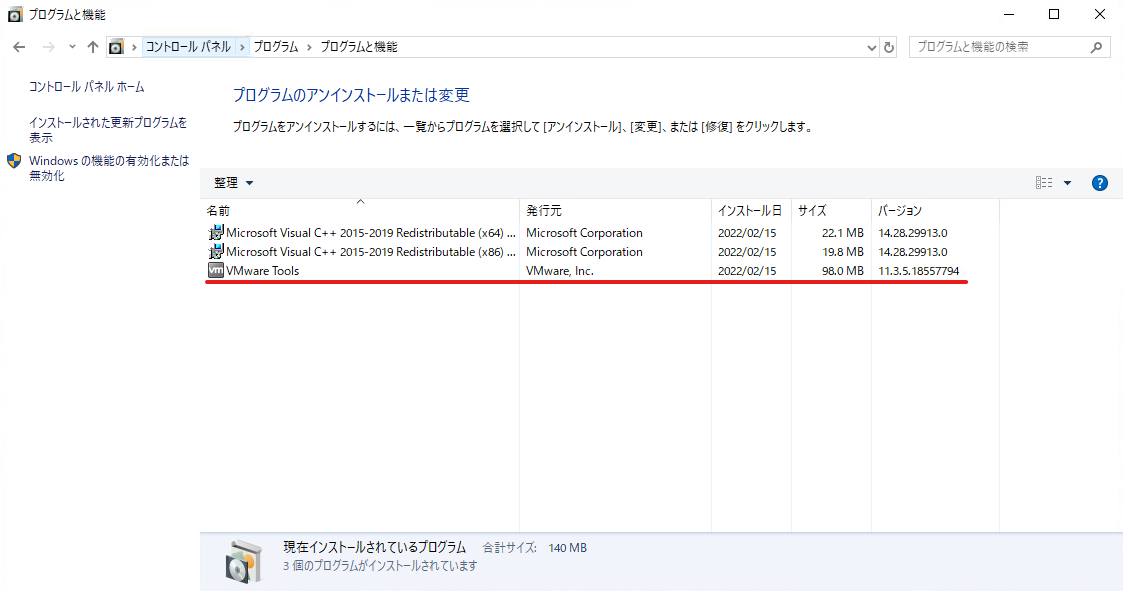Click the search magnifier icon

point(1096,47)
